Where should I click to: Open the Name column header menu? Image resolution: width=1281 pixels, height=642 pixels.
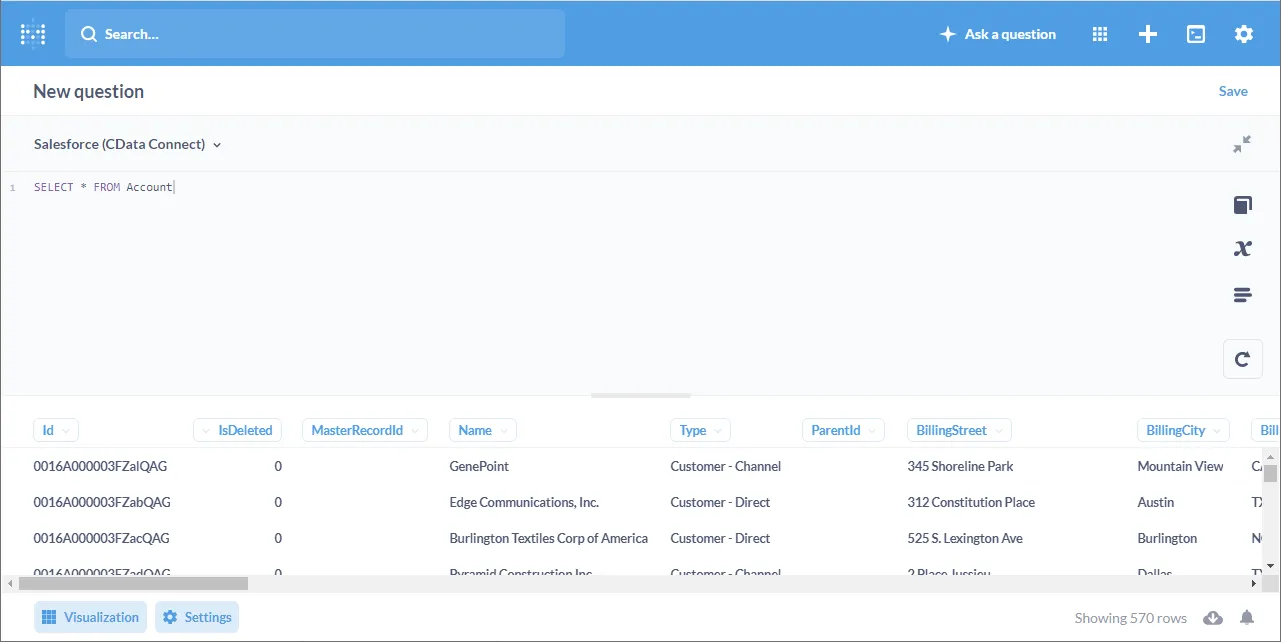coord(483,430)
